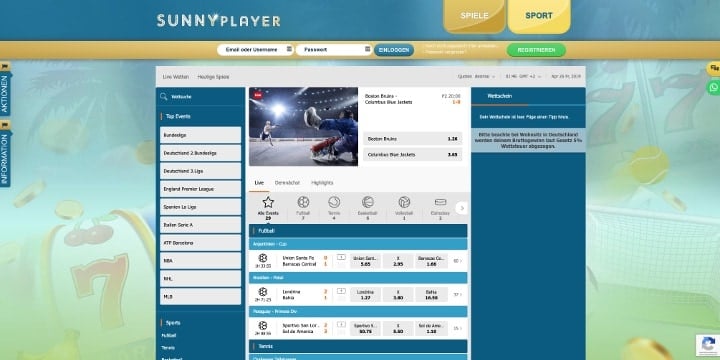
Task: Open the timezone GMT dropdown
Action: point(523,77)
